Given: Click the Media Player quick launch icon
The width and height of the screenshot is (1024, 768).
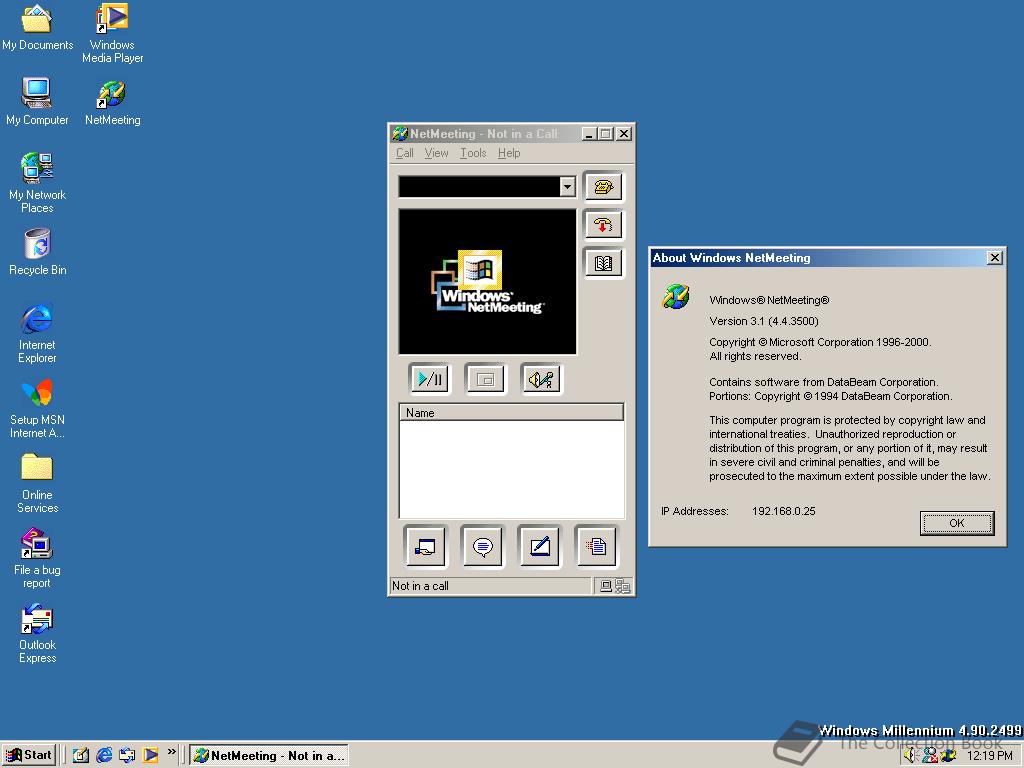Looking at the screenshot, I should (150, 755).
